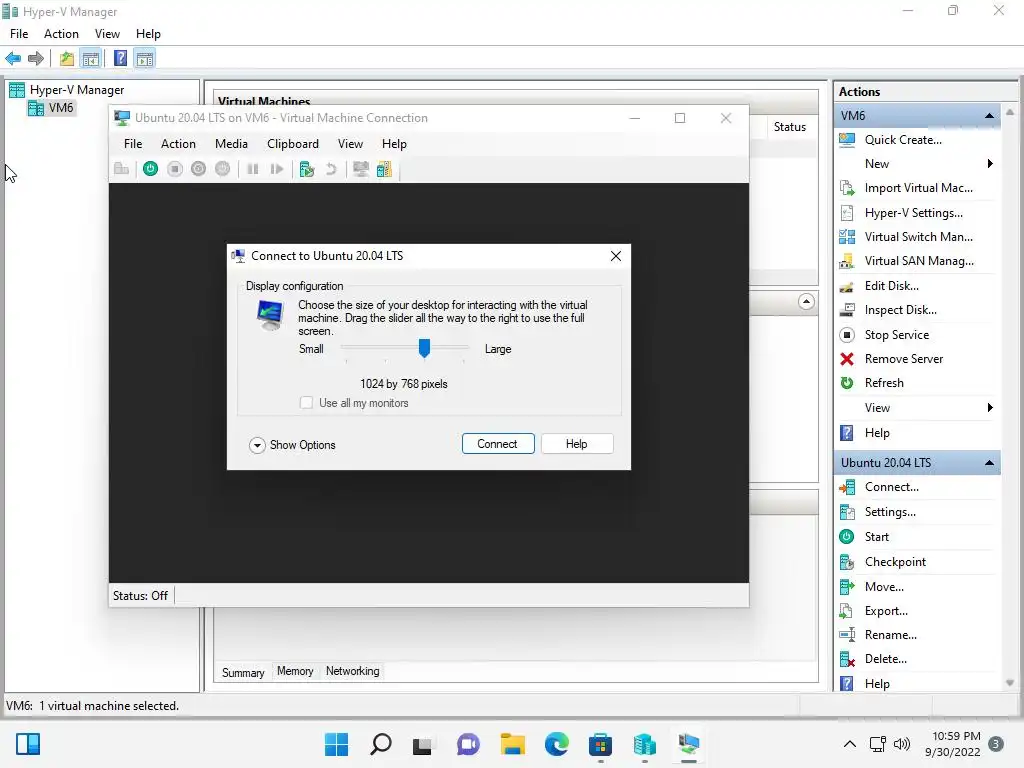Click the Save state icon in VM toolbar

[x=223, y=169]
